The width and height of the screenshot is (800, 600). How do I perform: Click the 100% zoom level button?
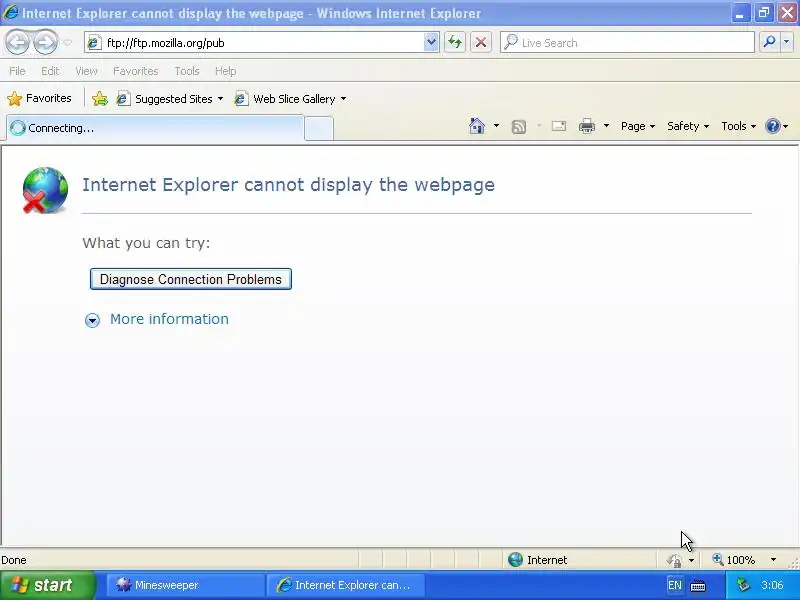[734, 560]
